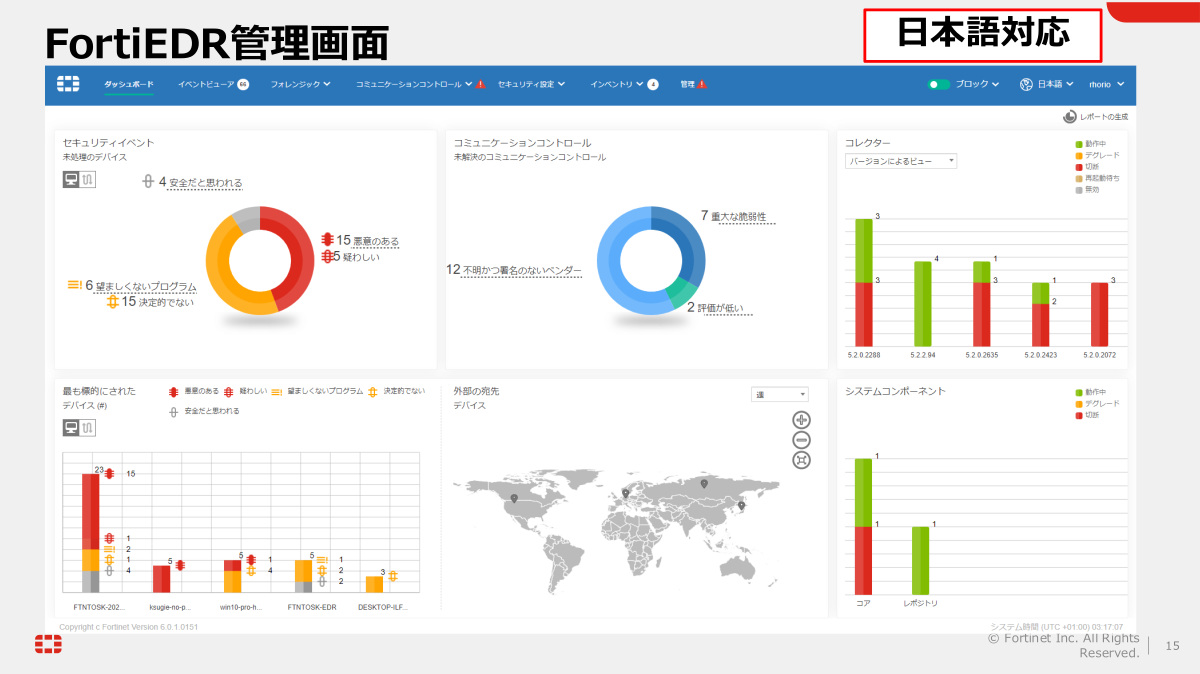Expand the フォレンジック menu
This screenshot has height=674, width=1200.
pyautogui.click(x=300, y=85)
